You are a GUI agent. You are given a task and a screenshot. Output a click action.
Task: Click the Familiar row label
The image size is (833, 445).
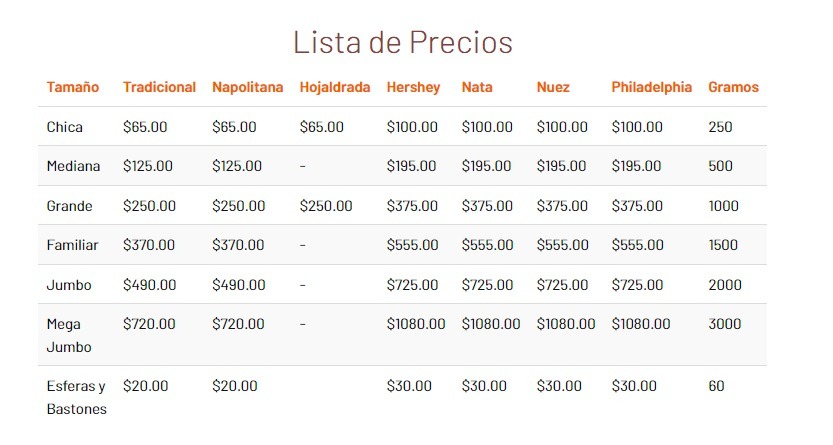pos(70,245)
